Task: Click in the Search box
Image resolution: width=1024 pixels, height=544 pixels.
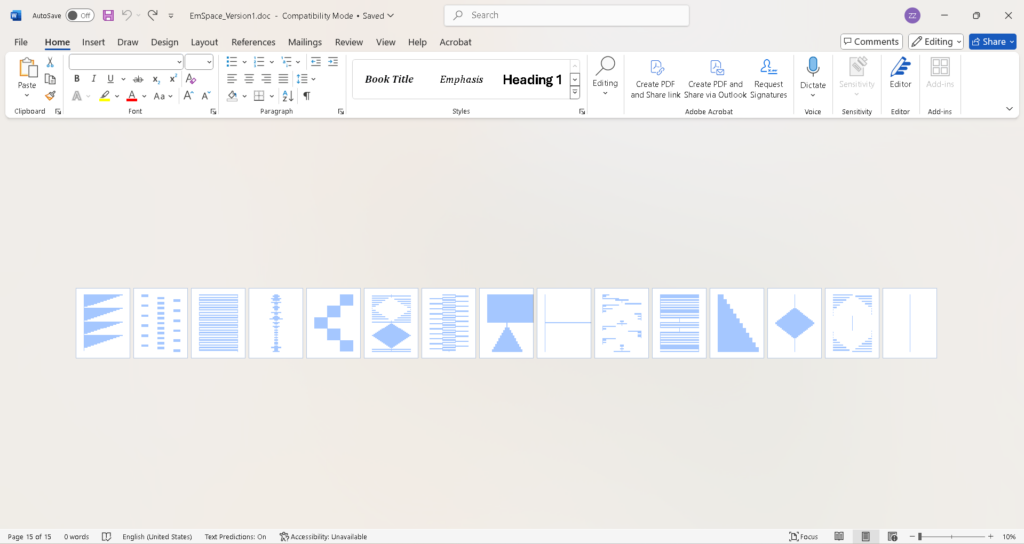Action: [x=567, y=15]
